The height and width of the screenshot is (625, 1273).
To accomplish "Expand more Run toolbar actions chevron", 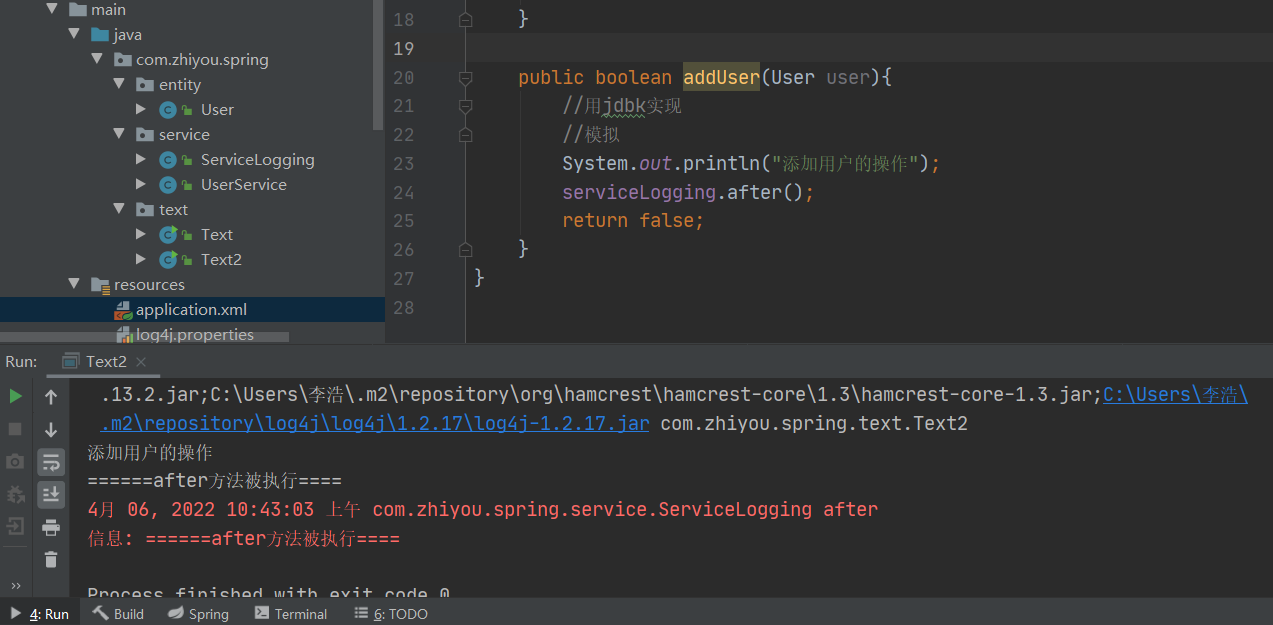I will coord(15,586).
